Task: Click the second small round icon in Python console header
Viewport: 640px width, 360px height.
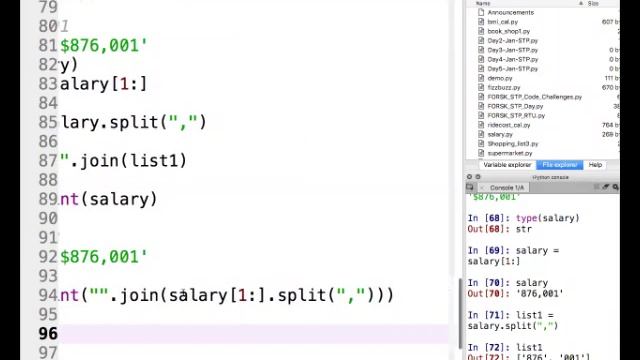Action: [x=478, y=177]
